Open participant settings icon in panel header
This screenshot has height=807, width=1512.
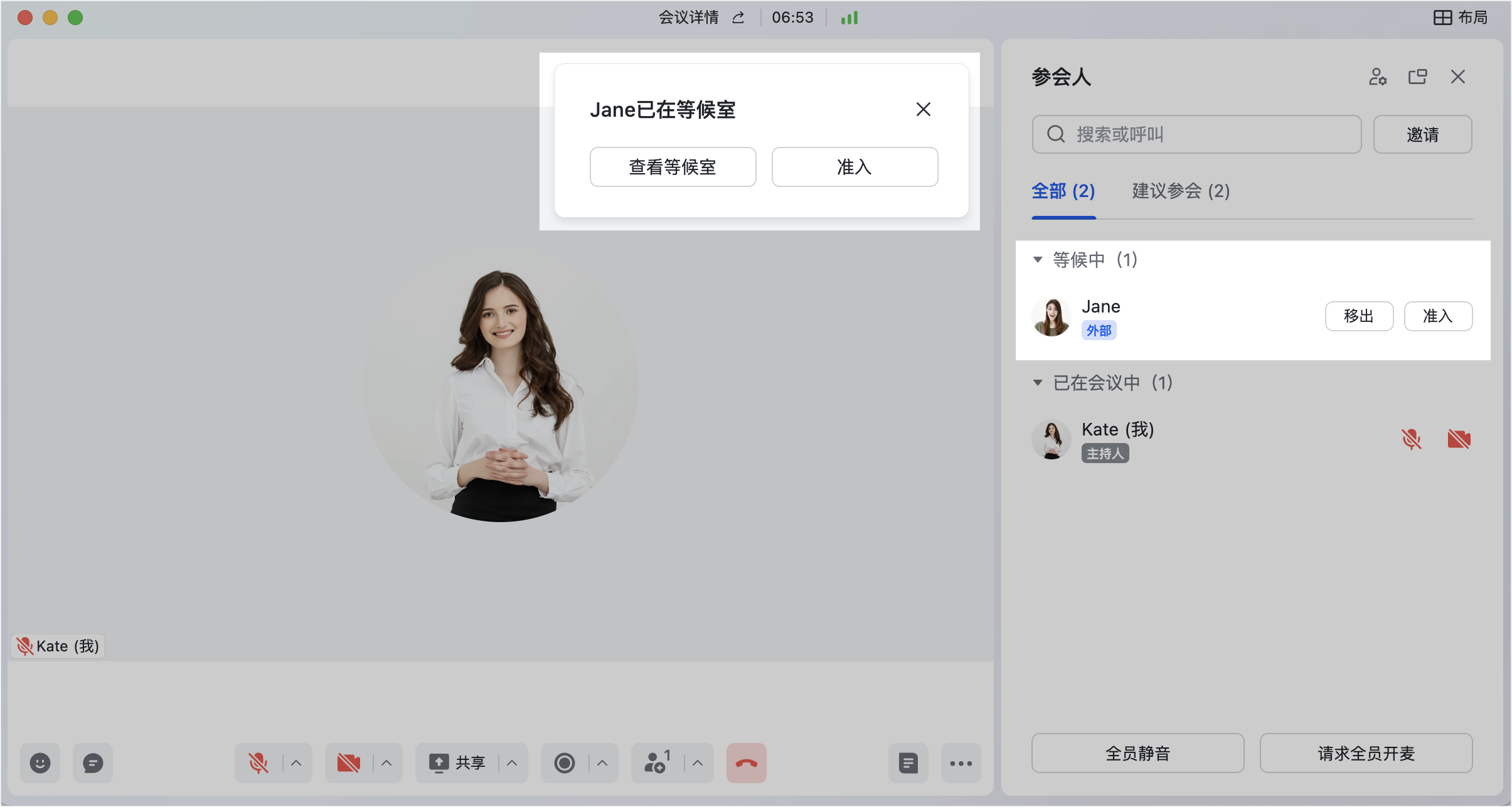point(1378,77)
